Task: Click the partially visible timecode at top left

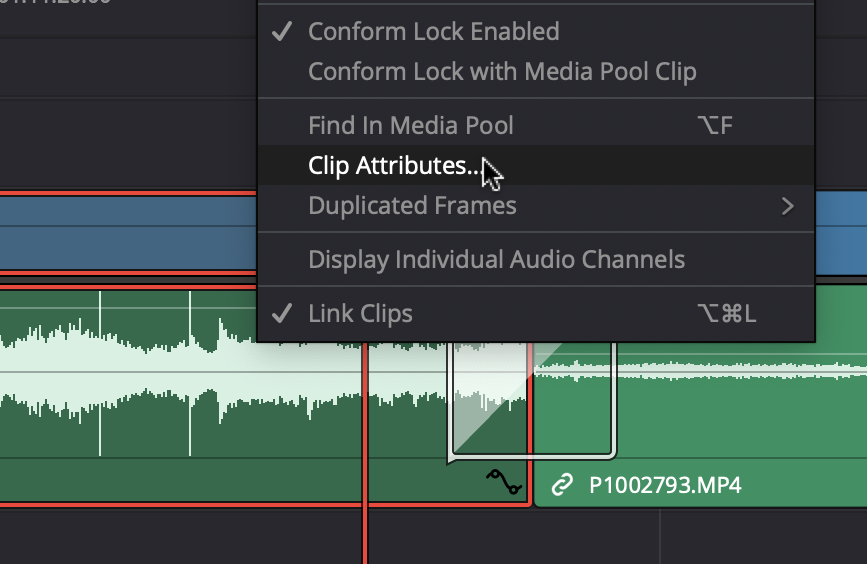Action: [x=60, y=5]
